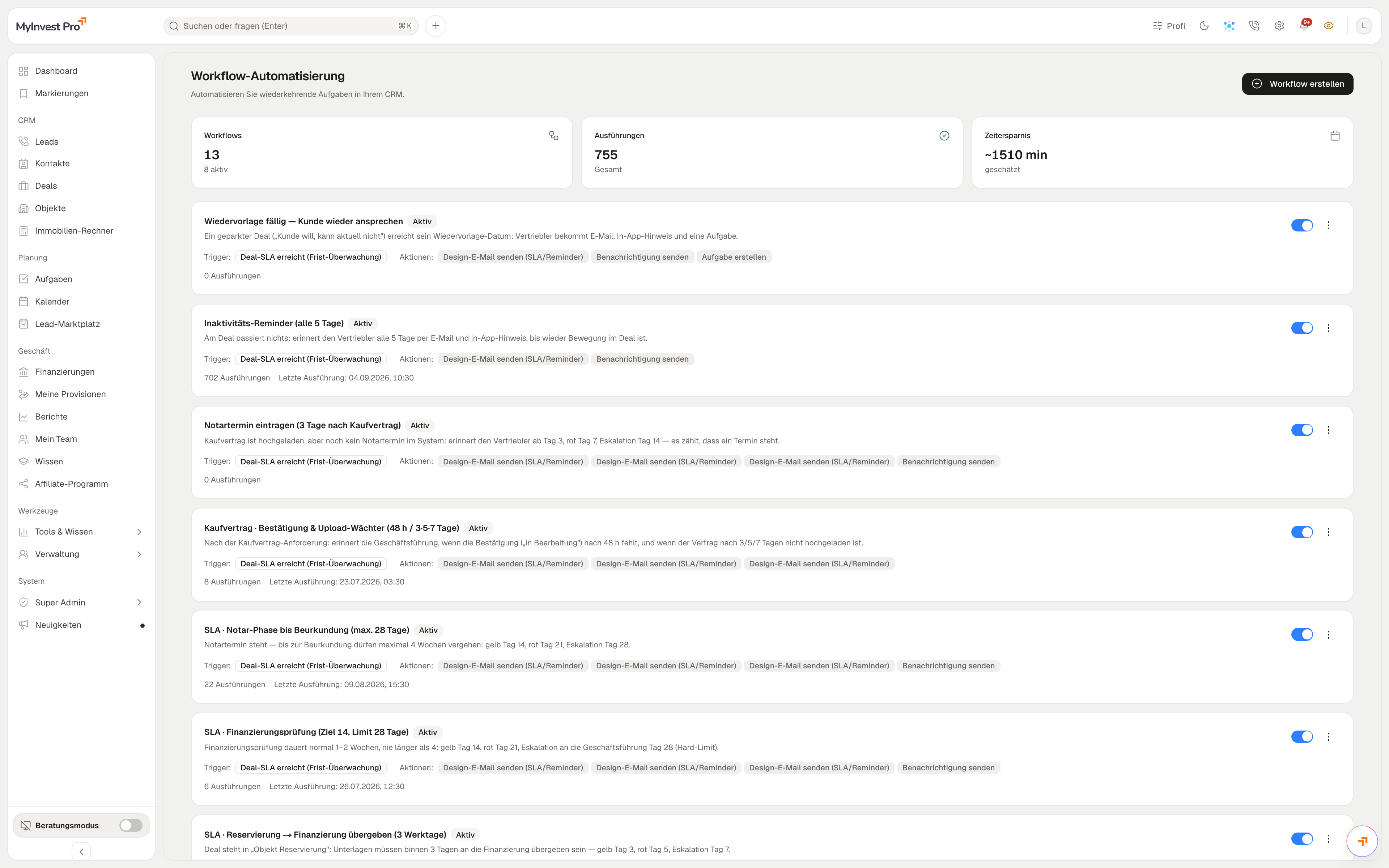Open options menu for SLA Finanzierungsprüfung workflow

pos(1328,737)
